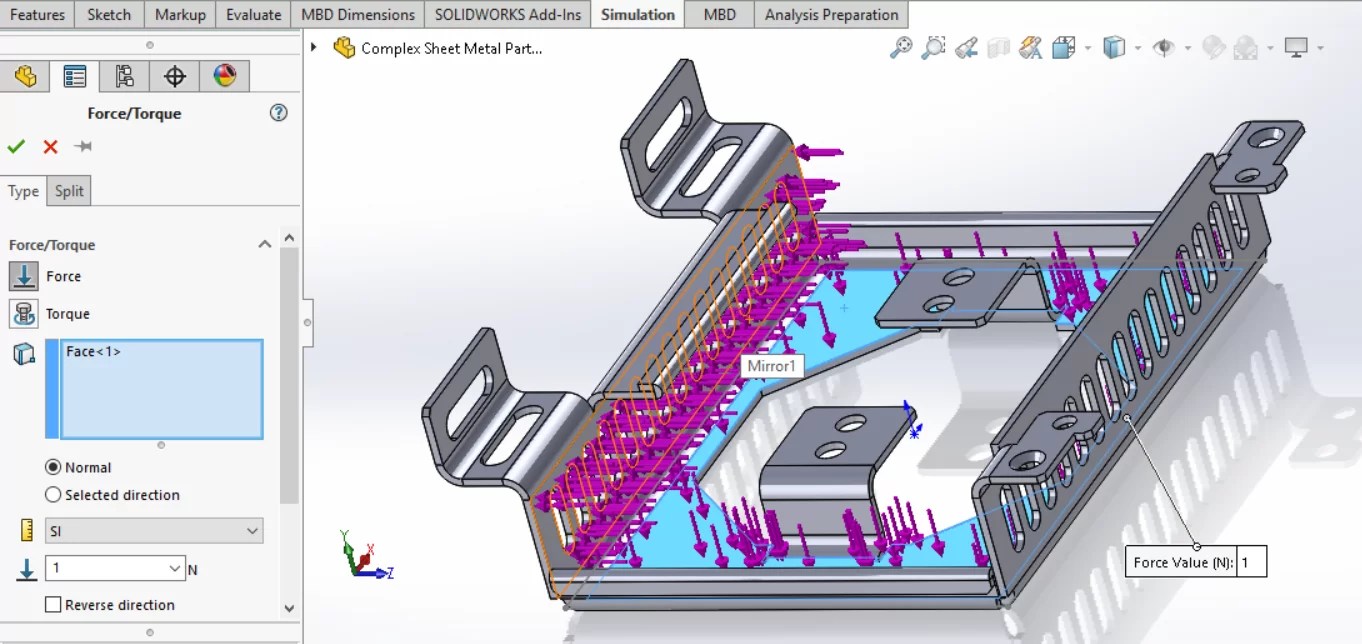Collapse Force/Torque section chevron
Image resolution: width=1362 pixels, height=644 pixels.
pos(265,244)
